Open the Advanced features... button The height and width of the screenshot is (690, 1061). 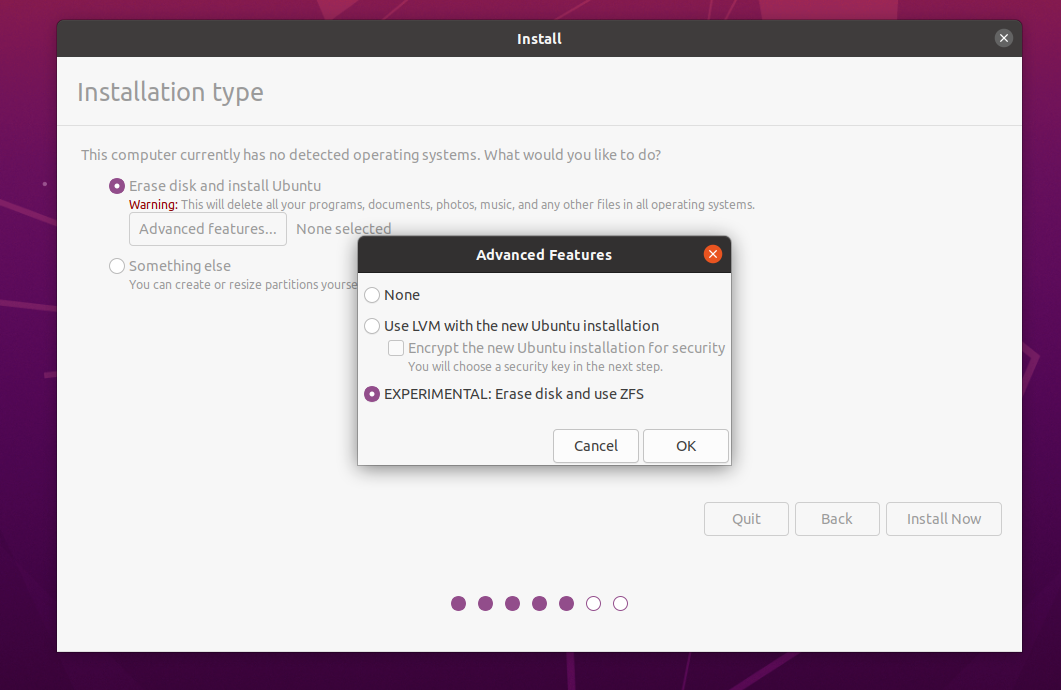(208, 229)
